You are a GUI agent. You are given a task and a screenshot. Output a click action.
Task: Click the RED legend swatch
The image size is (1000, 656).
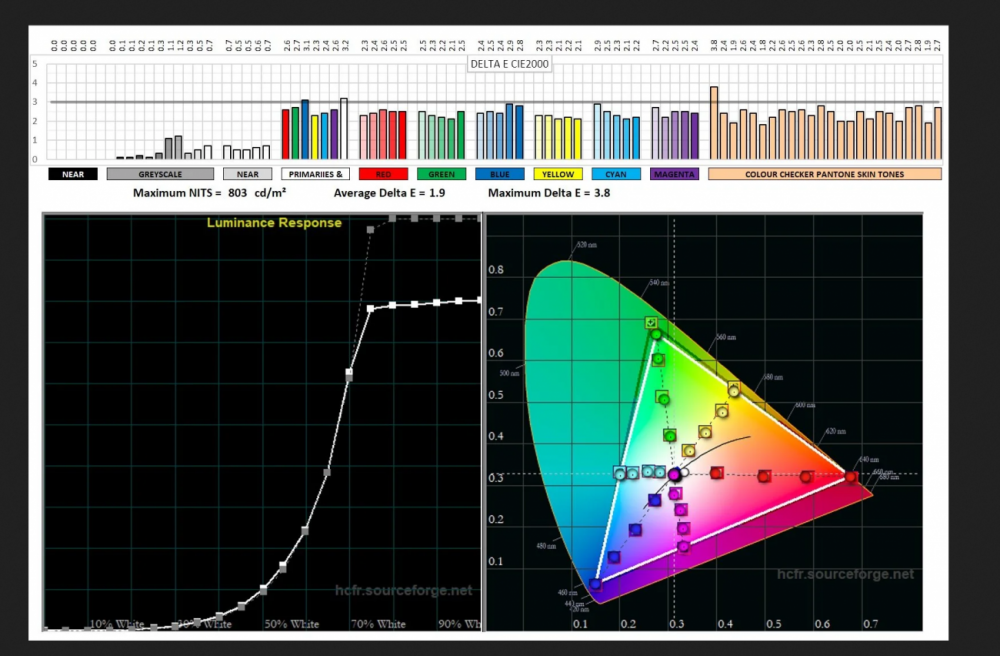pos(383,174)
